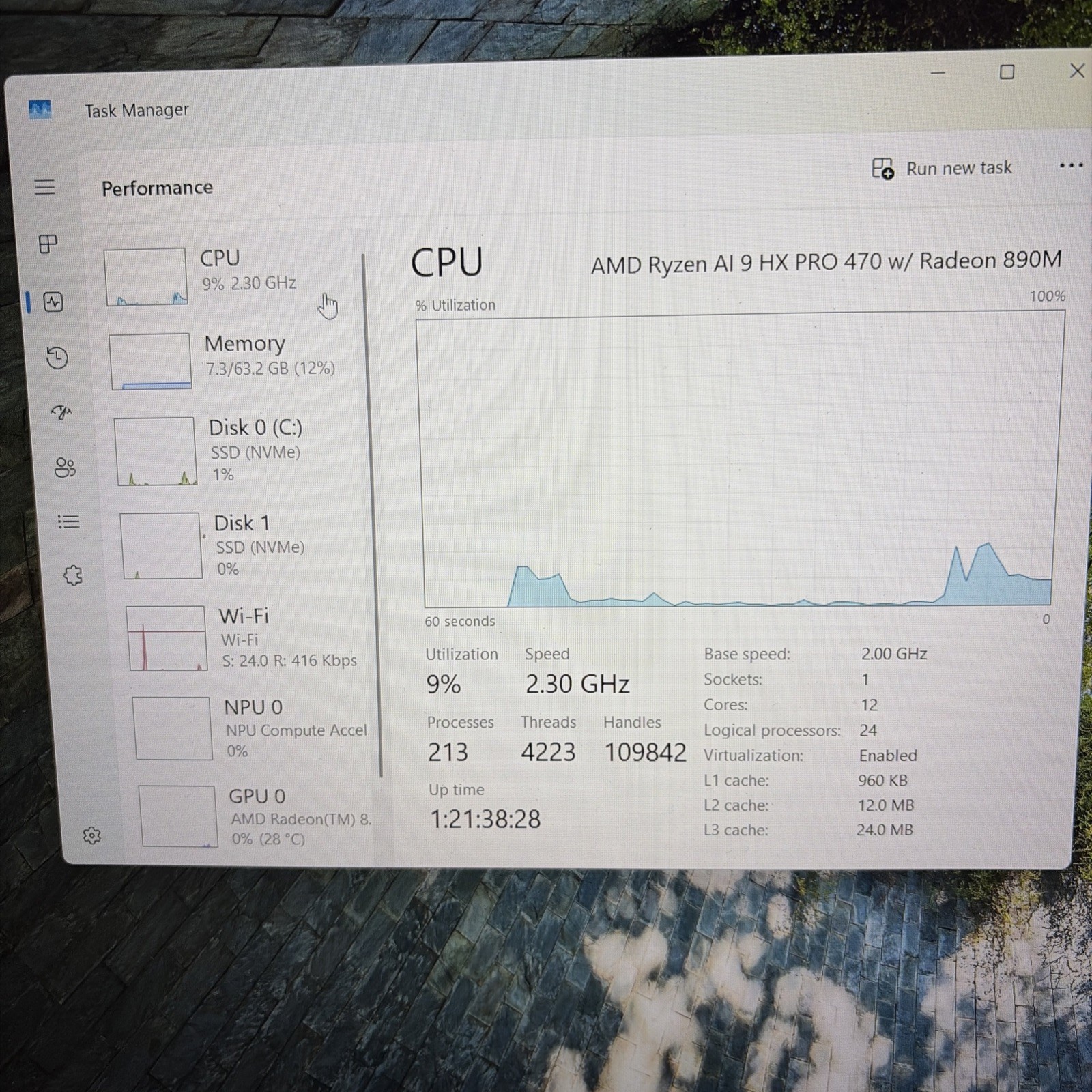
Task: Select the Performance page icon
Action: pyautogui.click(x=53, y=302)
